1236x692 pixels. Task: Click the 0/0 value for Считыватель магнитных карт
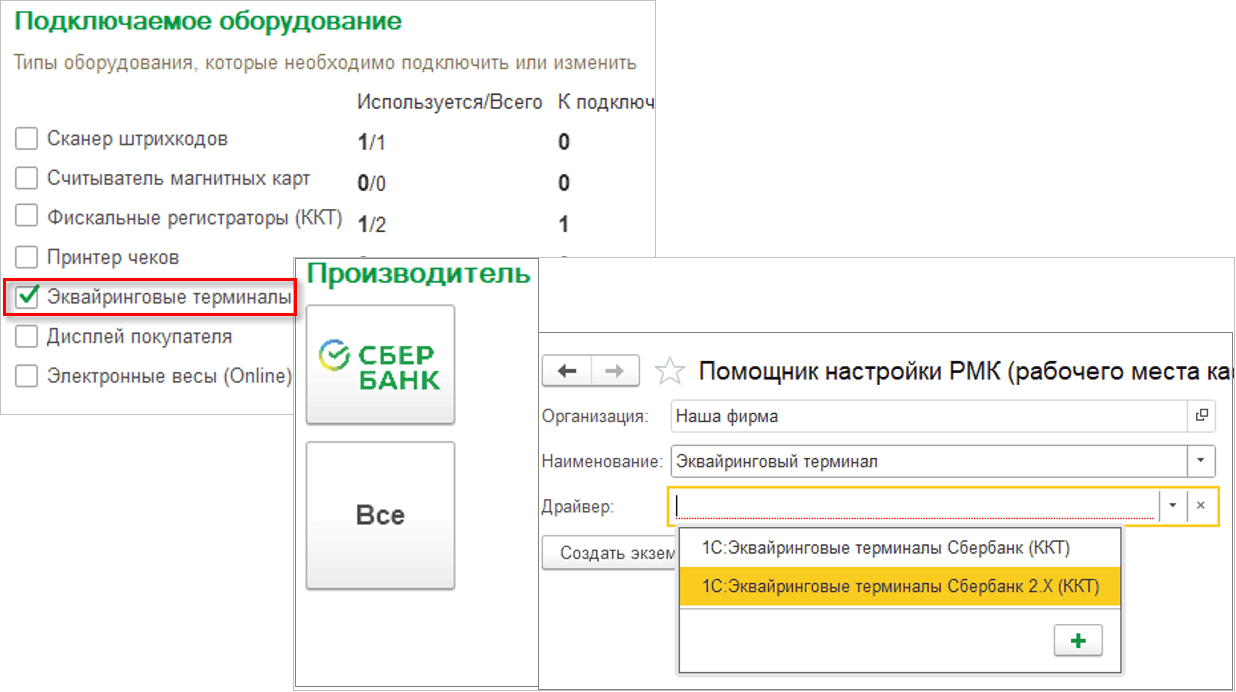(372, 183)
